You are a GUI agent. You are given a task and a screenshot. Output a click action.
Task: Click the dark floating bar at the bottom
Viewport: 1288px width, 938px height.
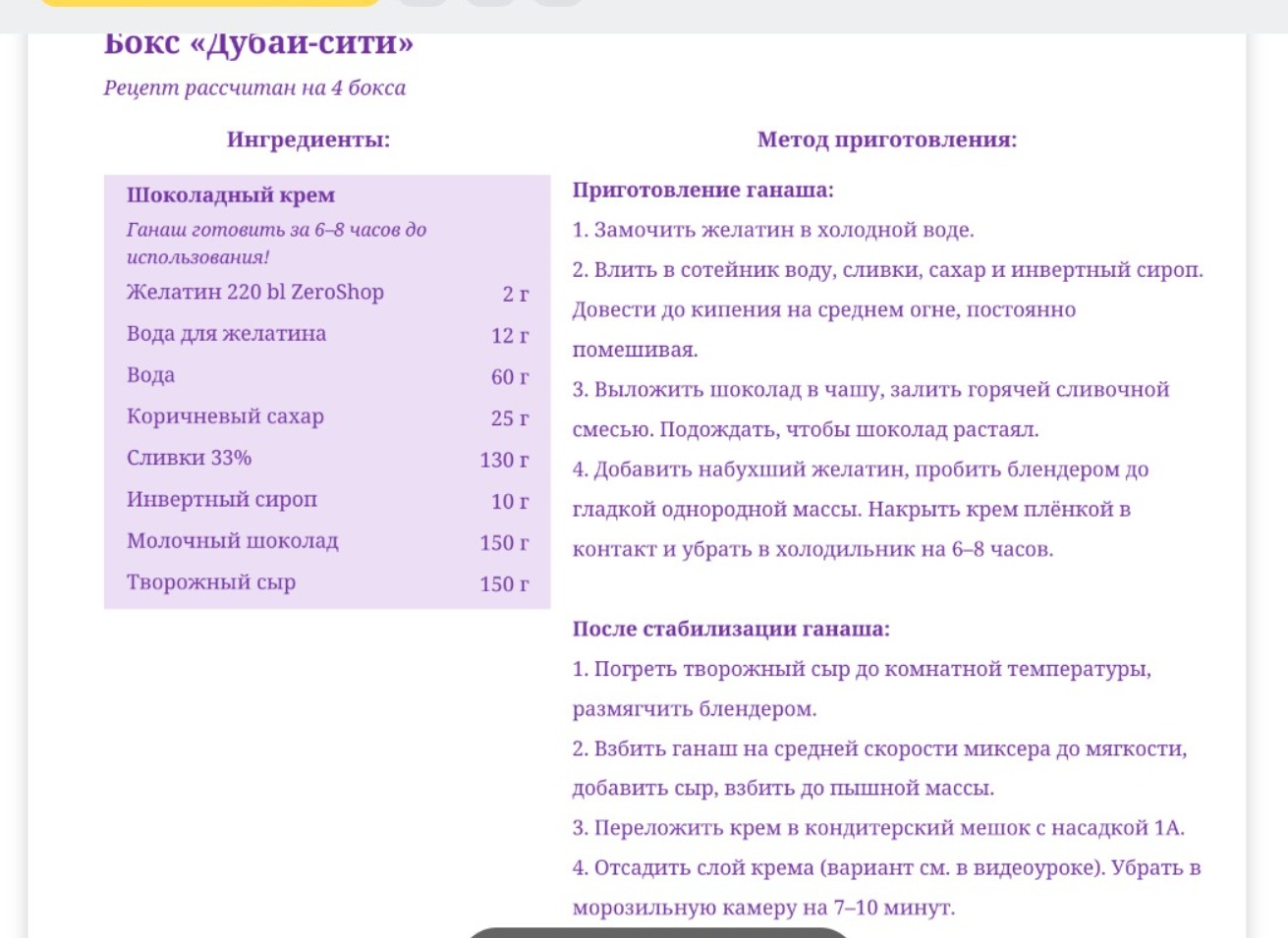coord(656,931)
